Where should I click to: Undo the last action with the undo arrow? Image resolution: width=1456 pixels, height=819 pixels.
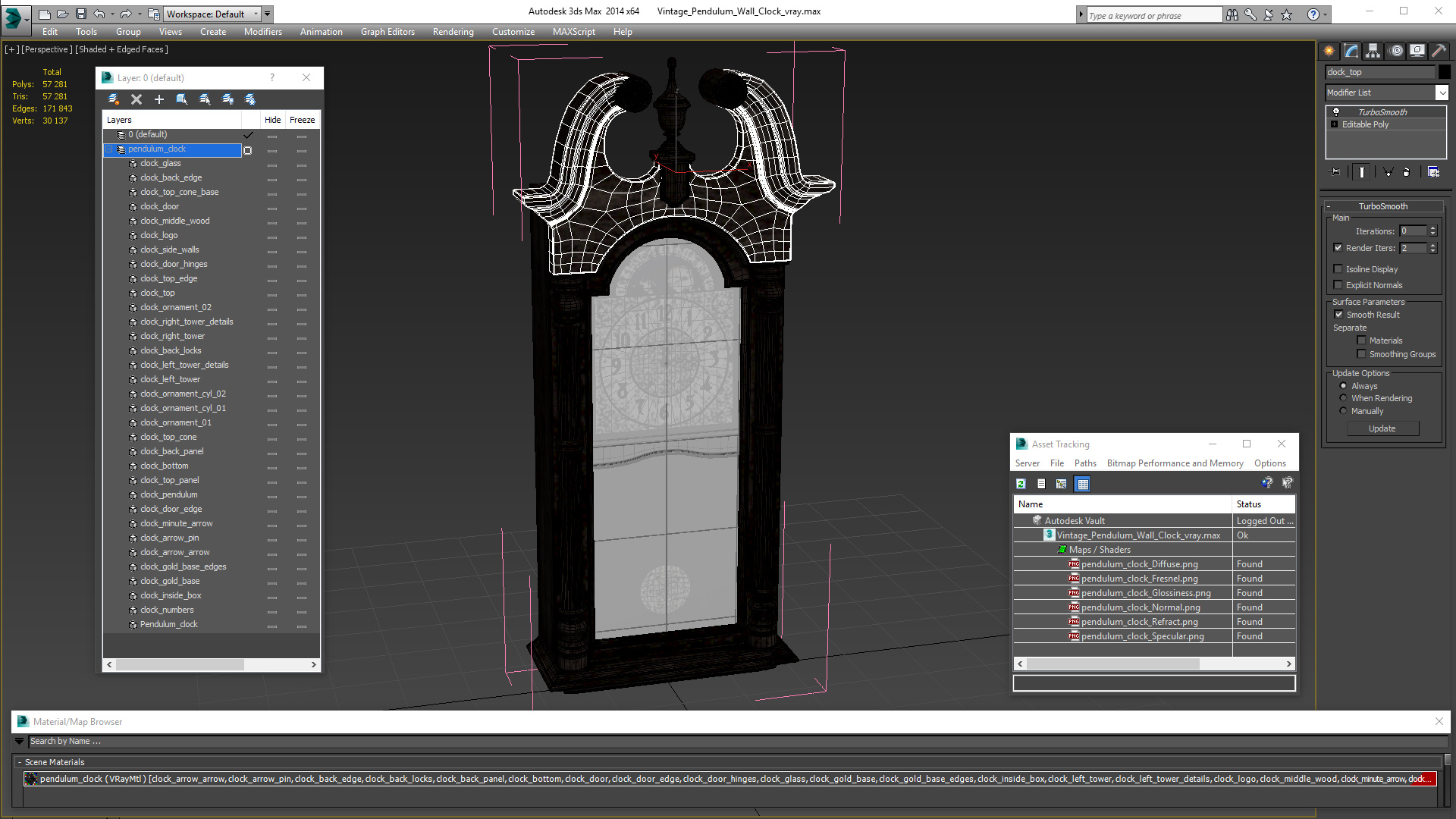(x=99, y=14)
